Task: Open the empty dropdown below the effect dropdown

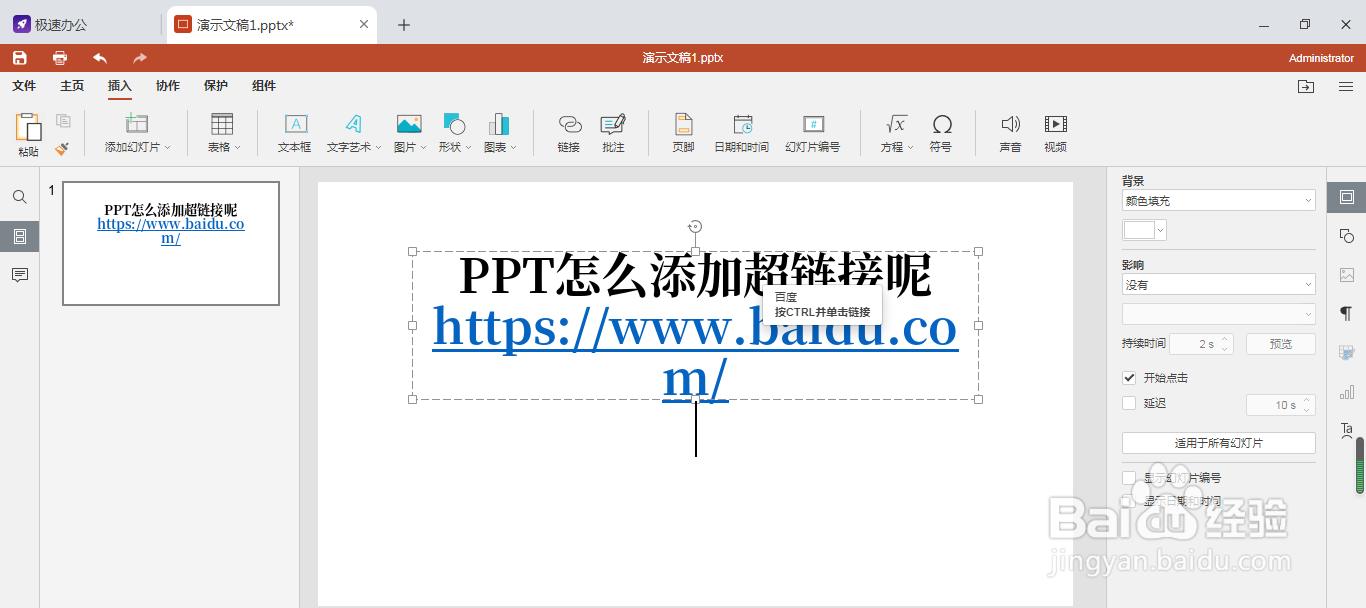Action: [x=1218, y=314]
